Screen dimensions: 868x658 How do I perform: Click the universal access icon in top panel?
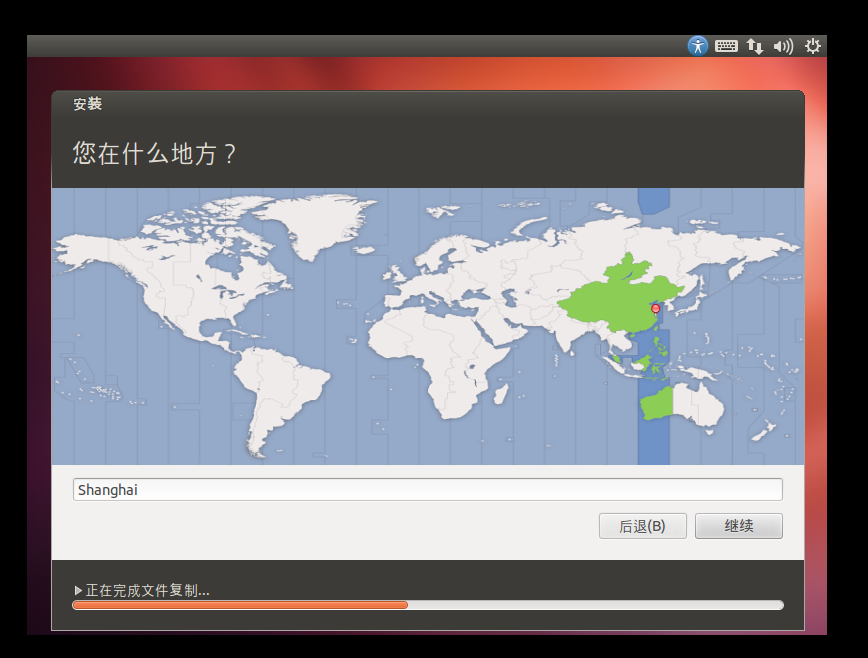698,45
